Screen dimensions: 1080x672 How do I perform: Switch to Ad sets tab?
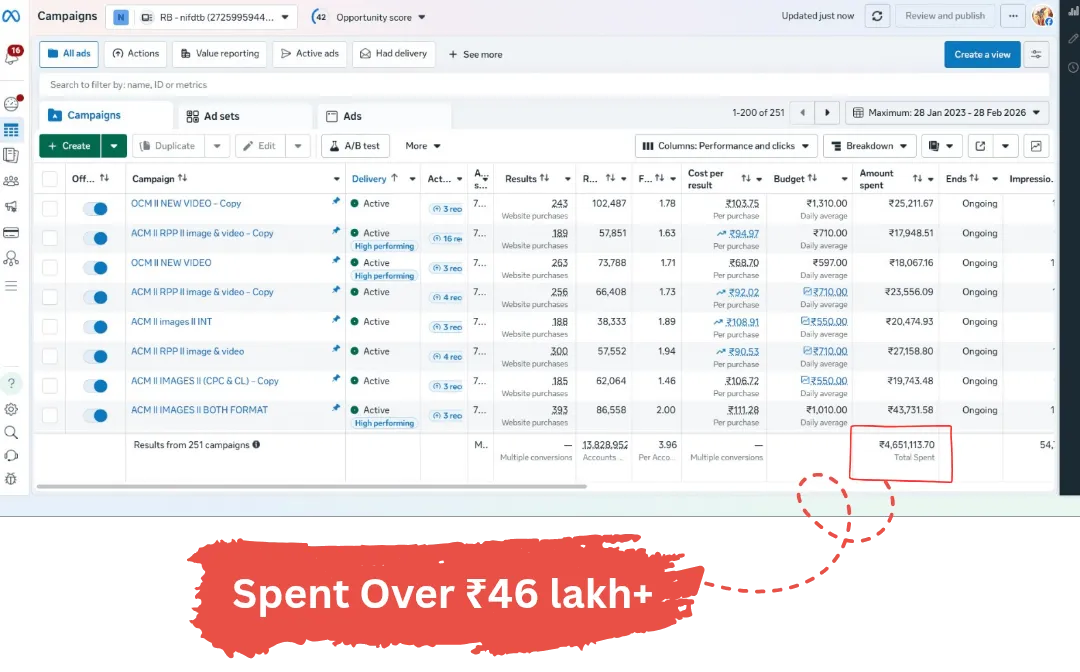coord(244,116)
